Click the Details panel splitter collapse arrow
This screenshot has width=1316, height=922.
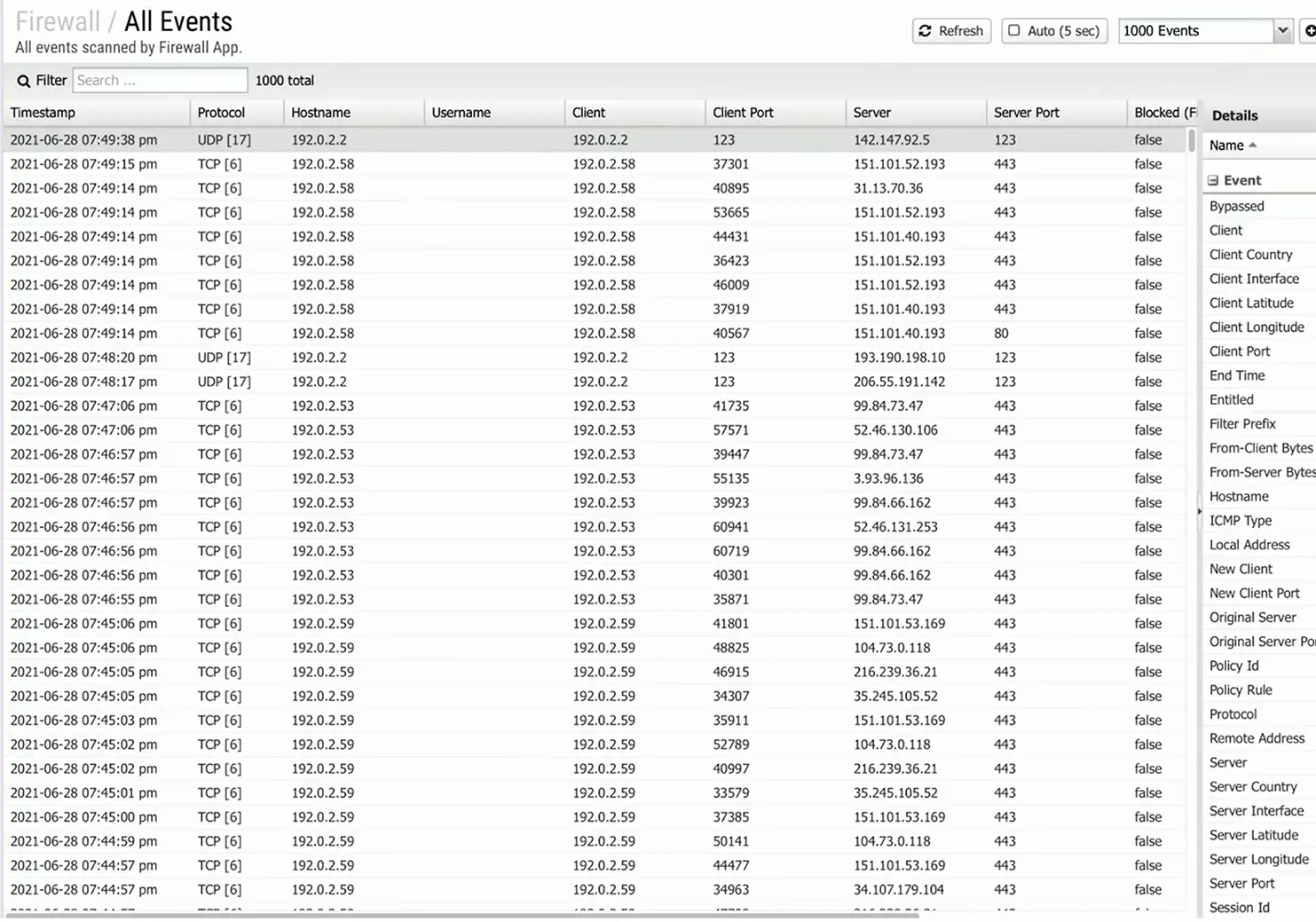point(1199,511)
